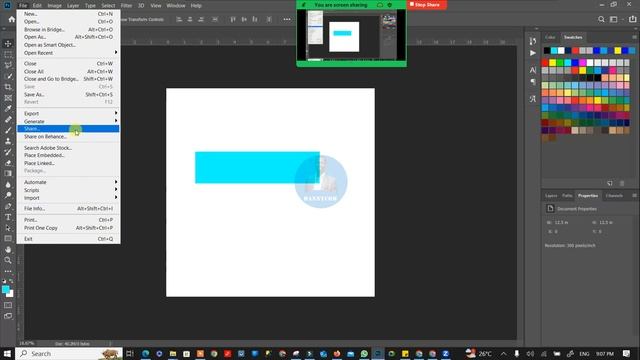
Task: Choose Print... from the File menu
Action: (x=69, y=220)
